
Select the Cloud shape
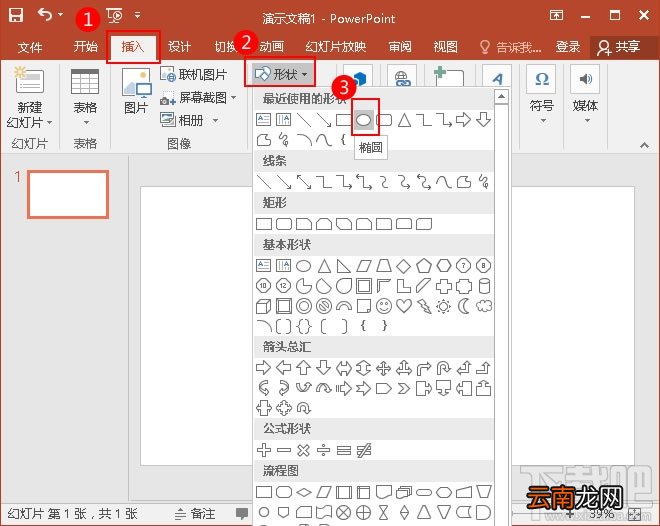click(484, 306)
